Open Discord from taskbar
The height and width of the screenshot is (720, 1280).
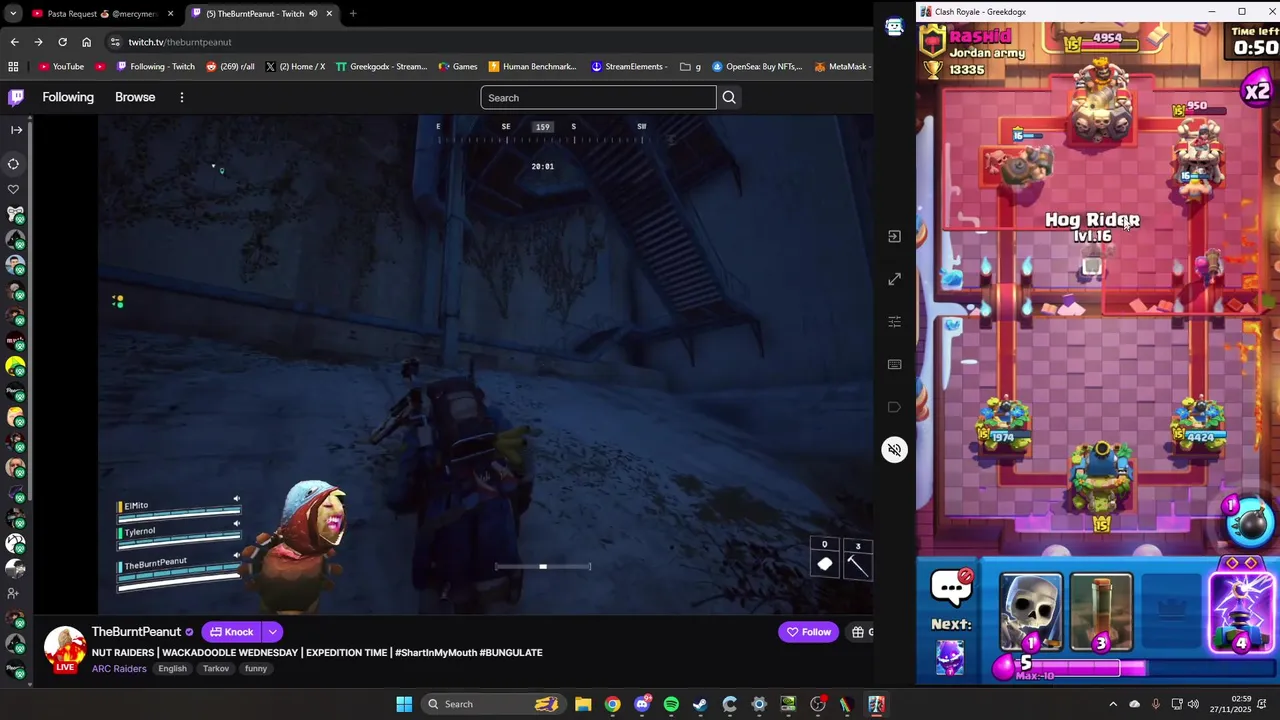[x=642, y=704]
